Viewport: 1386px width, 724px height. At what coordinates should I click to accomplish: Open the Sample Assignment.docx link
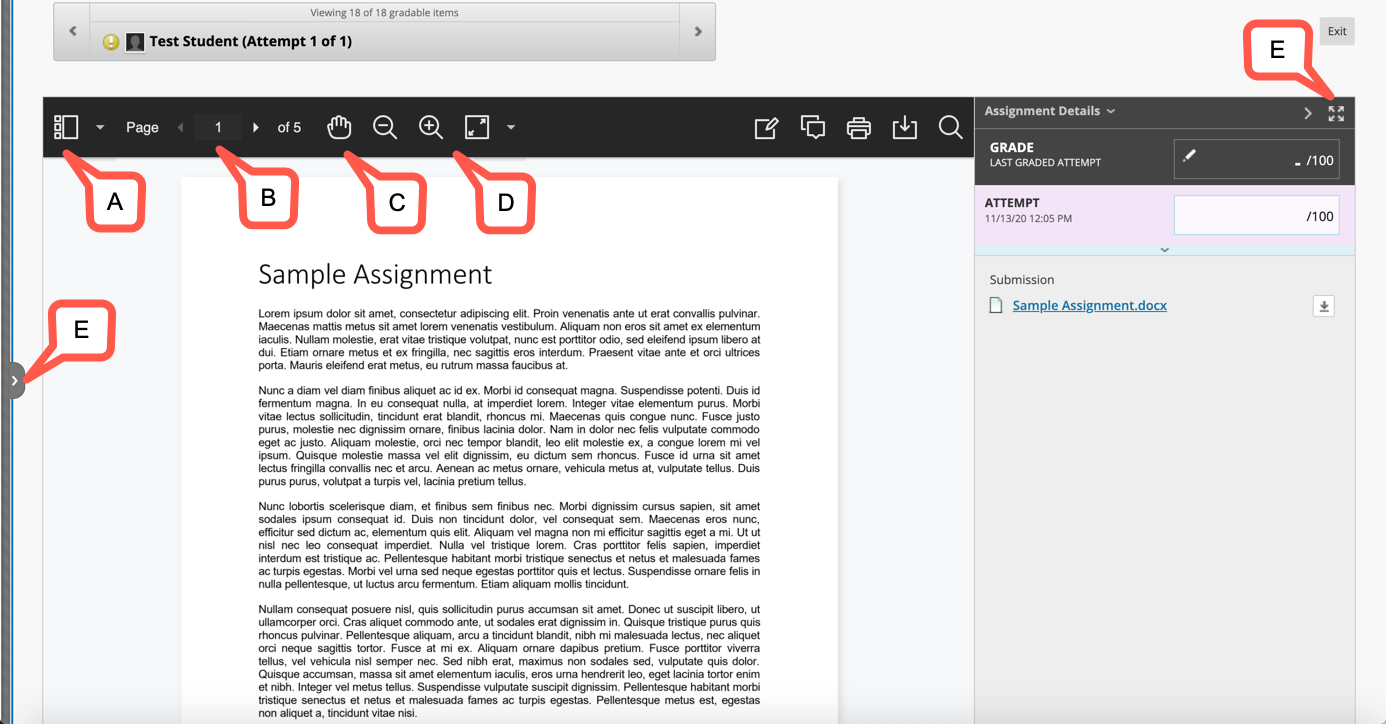1090,306
